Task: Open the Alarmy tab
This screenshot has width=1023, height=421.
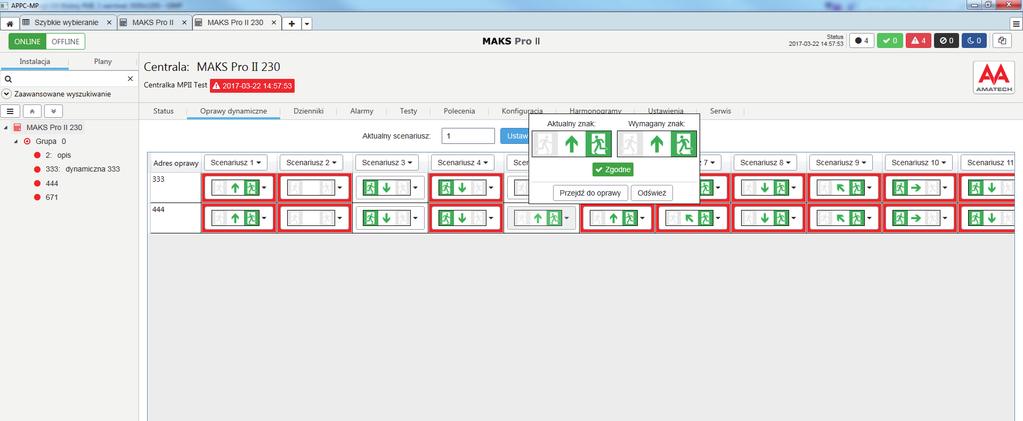Action: [x=361, y=111]
